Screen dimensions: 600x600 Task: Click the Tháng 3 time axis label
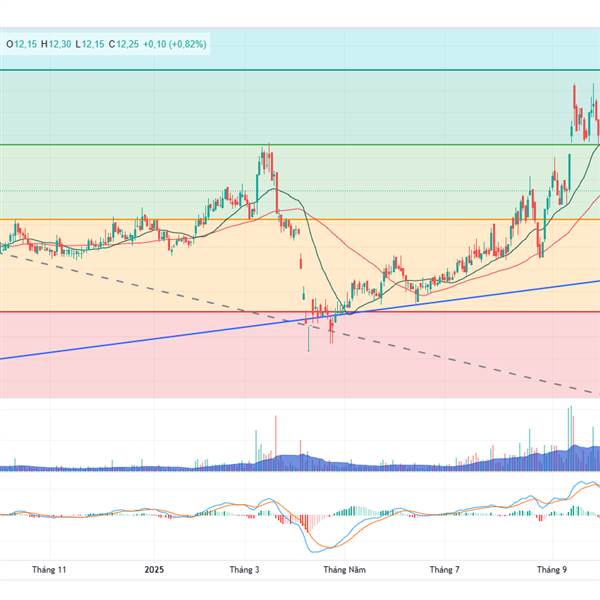pyautogui.click(x=245, y=569)
